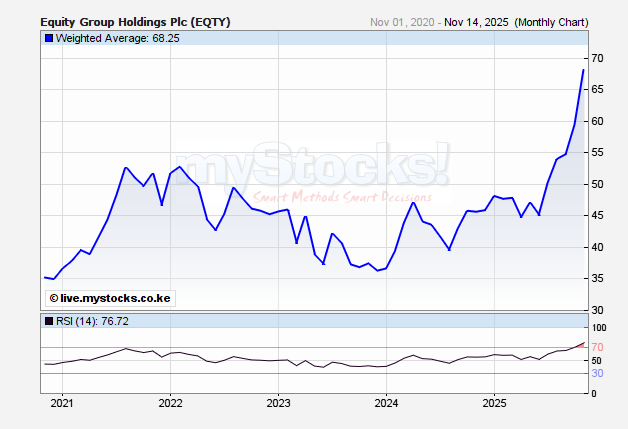Click the blue Weighted Average legend square
The height and width of the screenshot is (429, 628).
pos(48,38)
